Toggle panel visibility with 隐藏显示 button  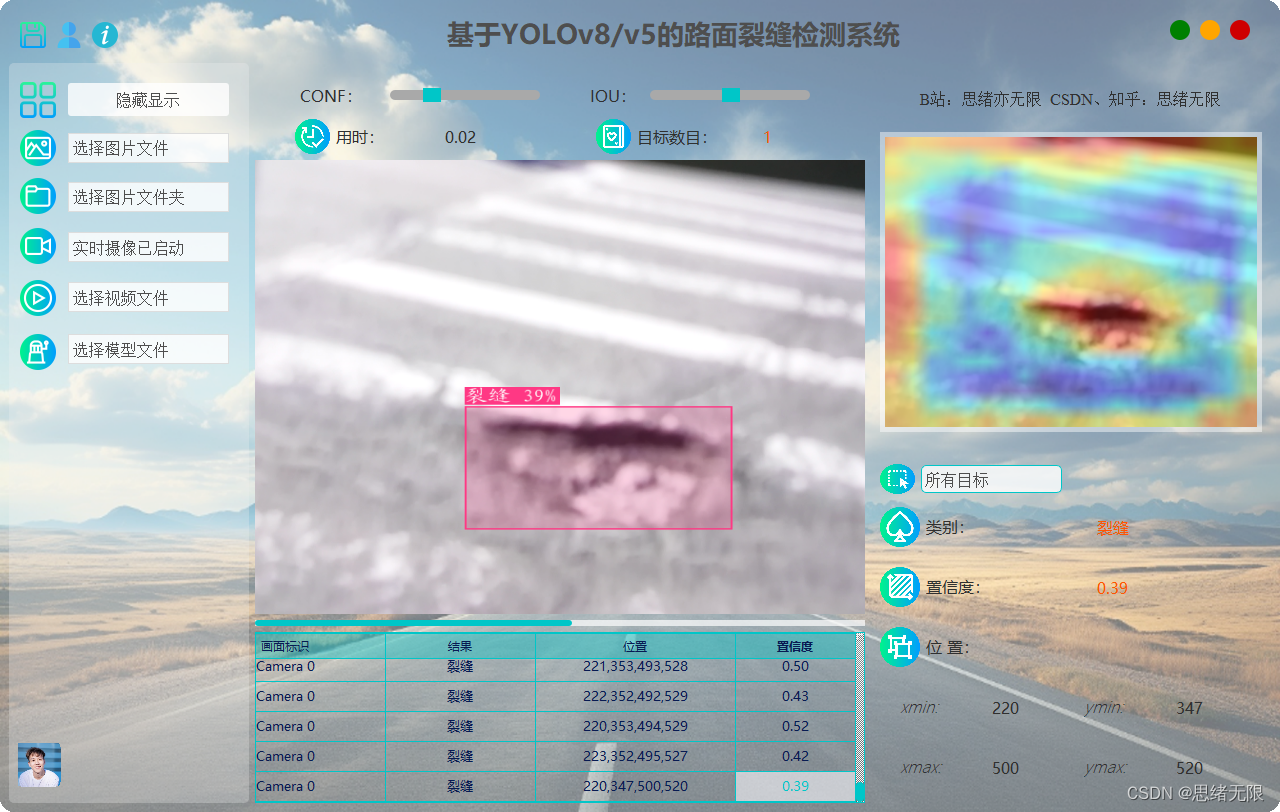[148, 99]
